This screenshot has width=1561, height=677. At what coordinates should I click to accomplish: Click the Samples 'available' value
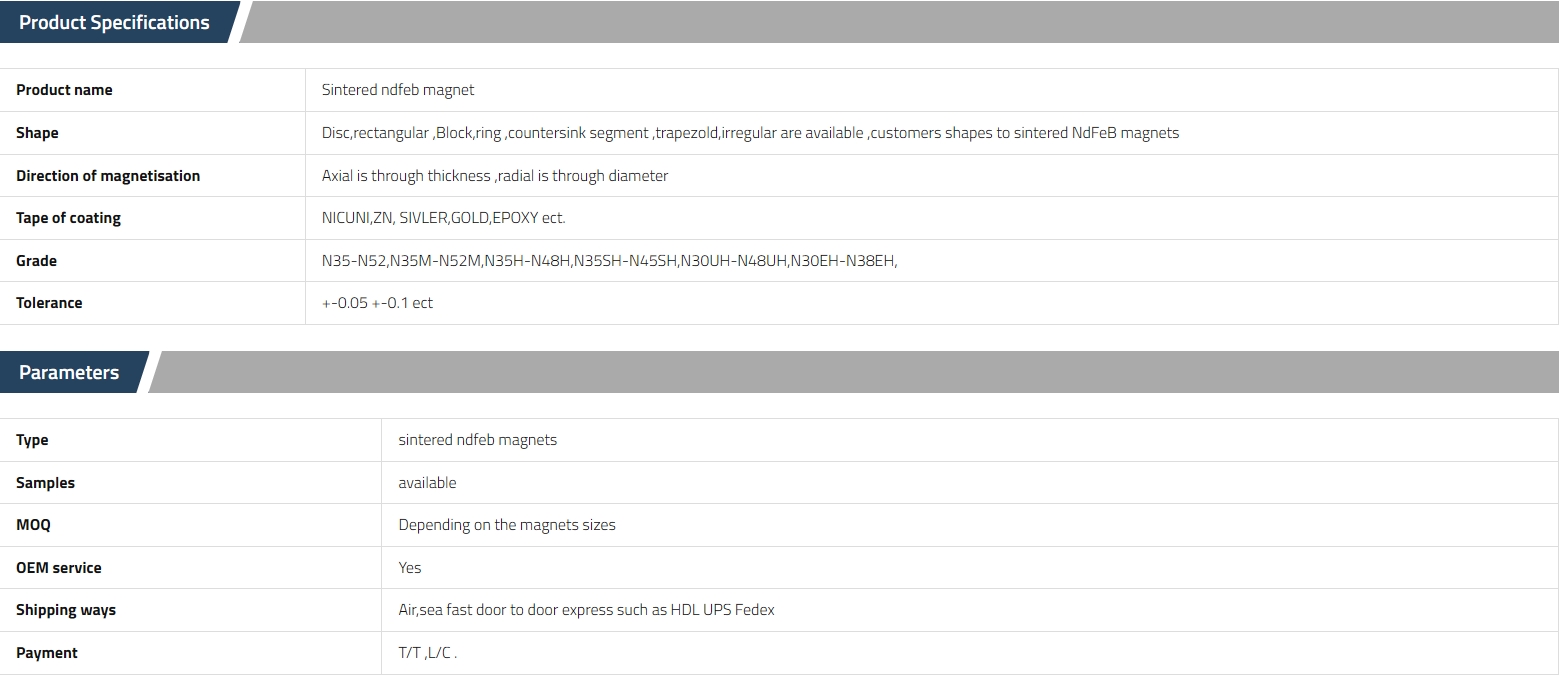[x=427, y=483]
